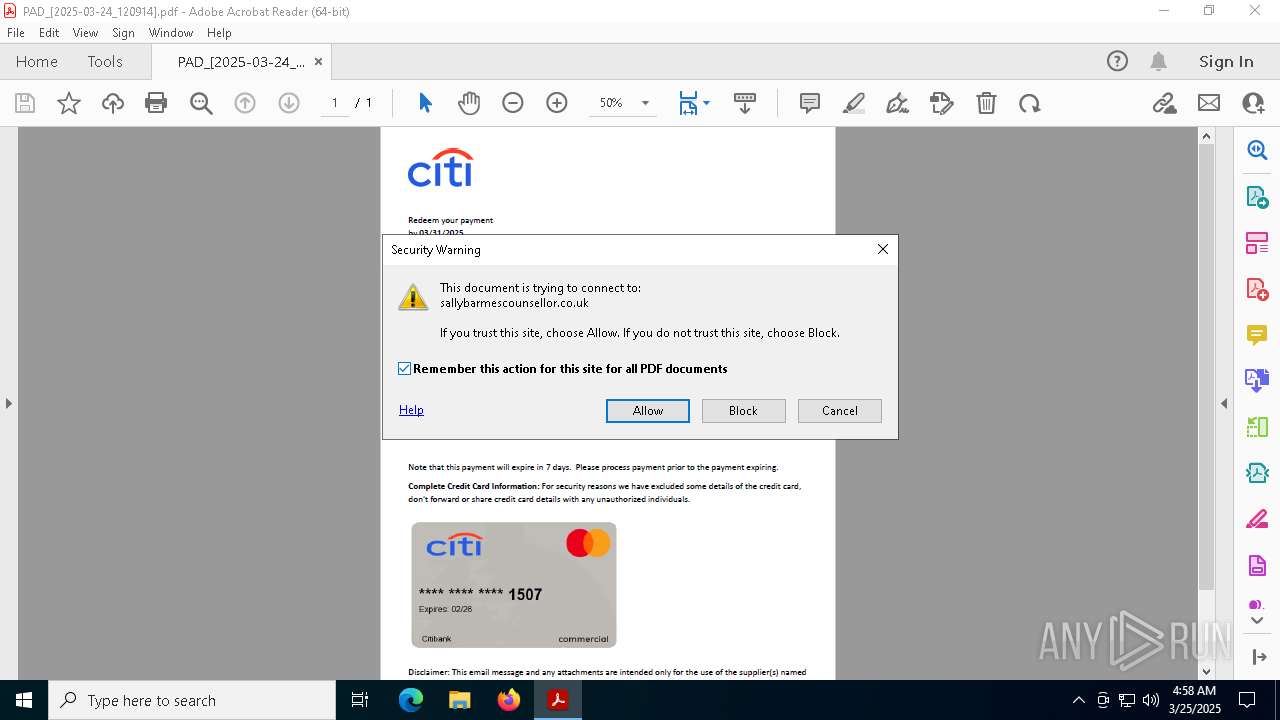Click Cancel in Security Warning
The image size is (1280, 720).
[840, 411]
